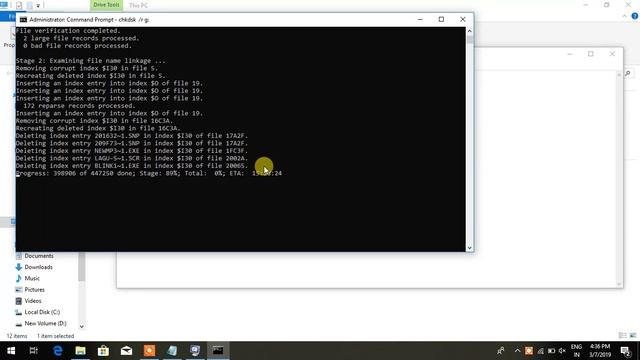Open the orange app on the taskbar
Image resolution: width=640 pixels, height=360 pixels.
(149, 351)
